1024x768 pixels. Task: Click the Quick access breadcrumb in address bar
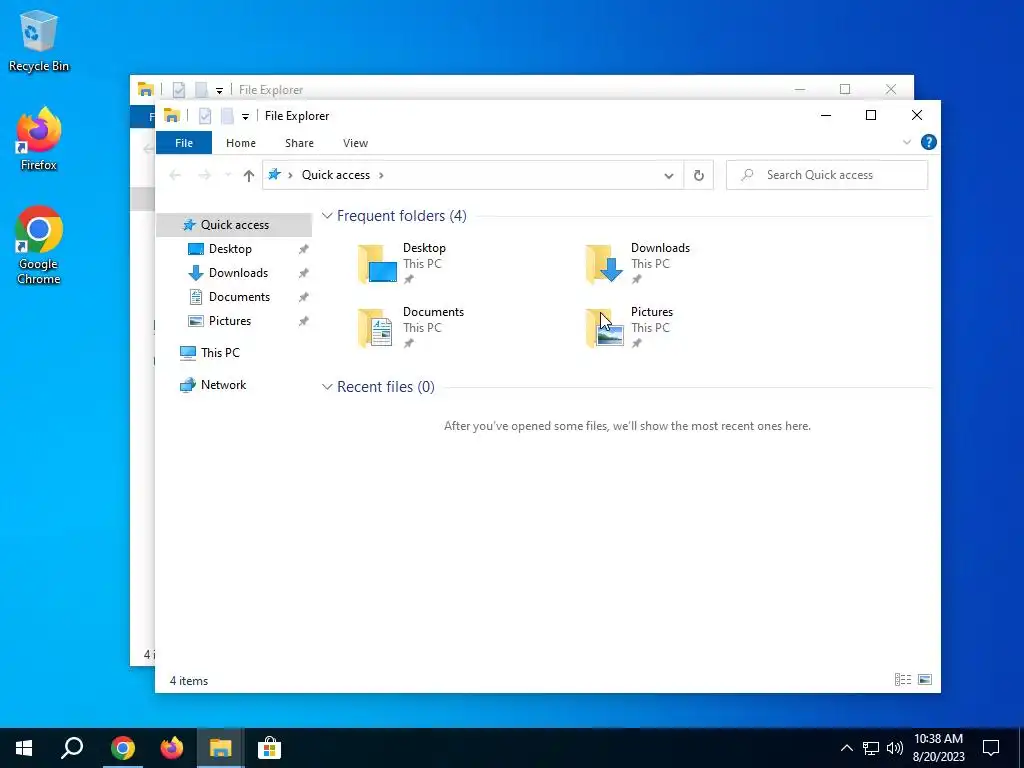tap(336, 175)
